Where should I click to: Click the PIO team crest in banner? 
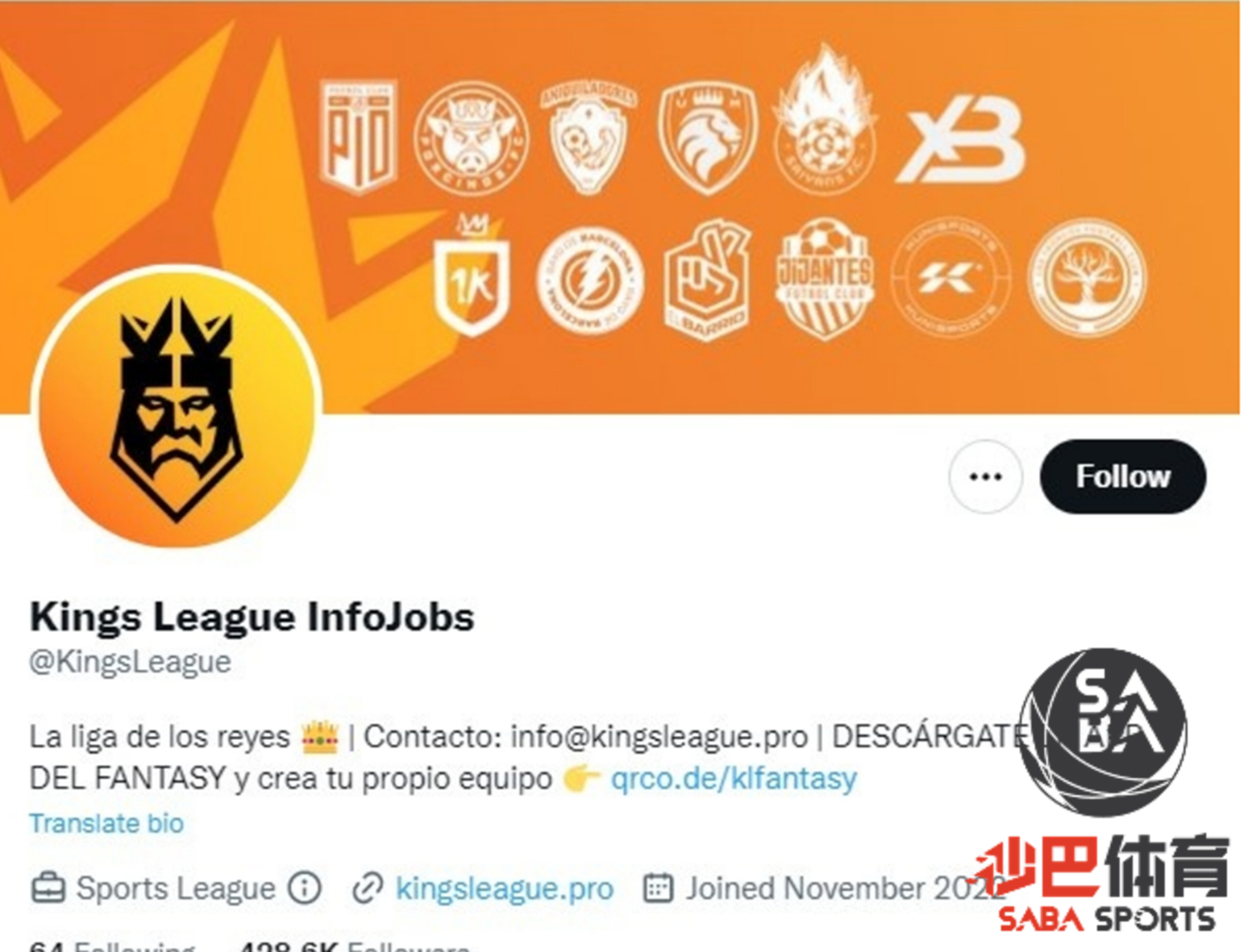pos(358,137)
